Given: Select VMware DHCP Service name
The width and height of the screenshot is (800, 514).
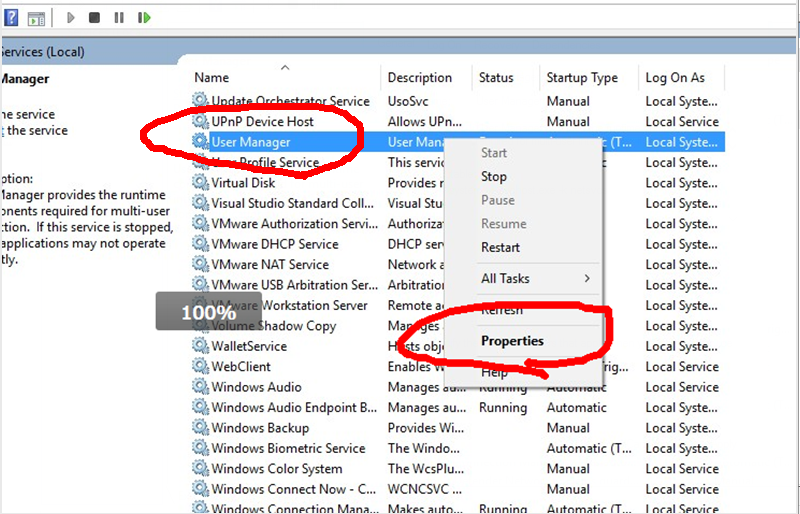Looking at the screenshot, I should coord(275,244).
